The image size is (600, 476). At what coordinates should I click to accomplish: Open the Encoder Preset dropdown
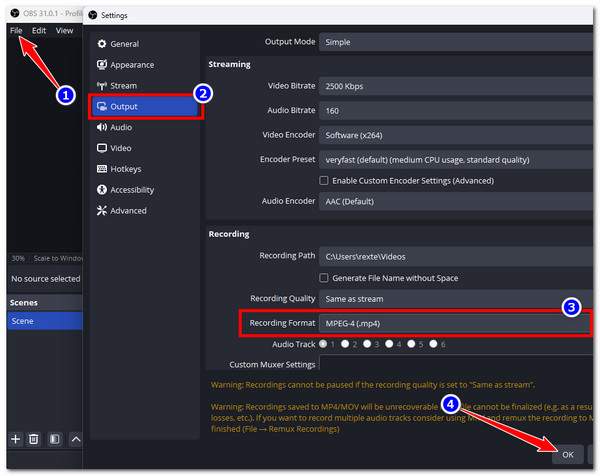pos(456,160)
